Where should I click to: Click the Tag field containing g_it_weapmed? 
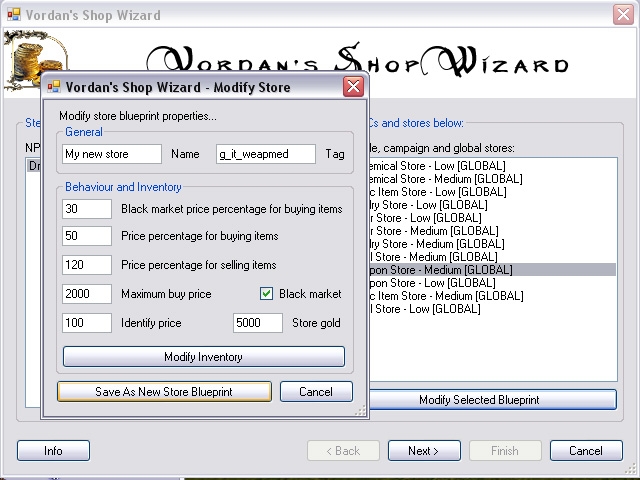[x=266, y=154]
